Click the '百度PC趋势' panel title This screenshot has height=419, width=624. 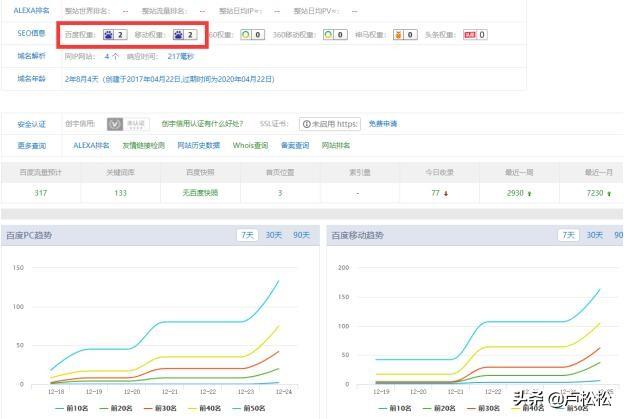click(x=29, y=235)
